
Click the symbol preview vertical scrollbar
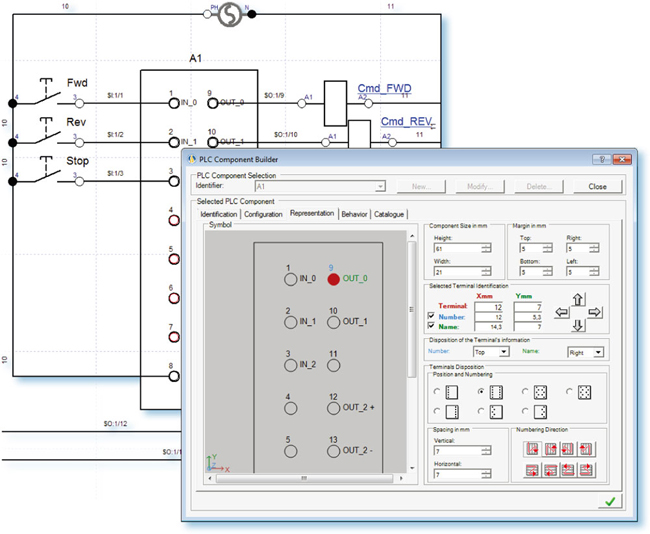412,309
